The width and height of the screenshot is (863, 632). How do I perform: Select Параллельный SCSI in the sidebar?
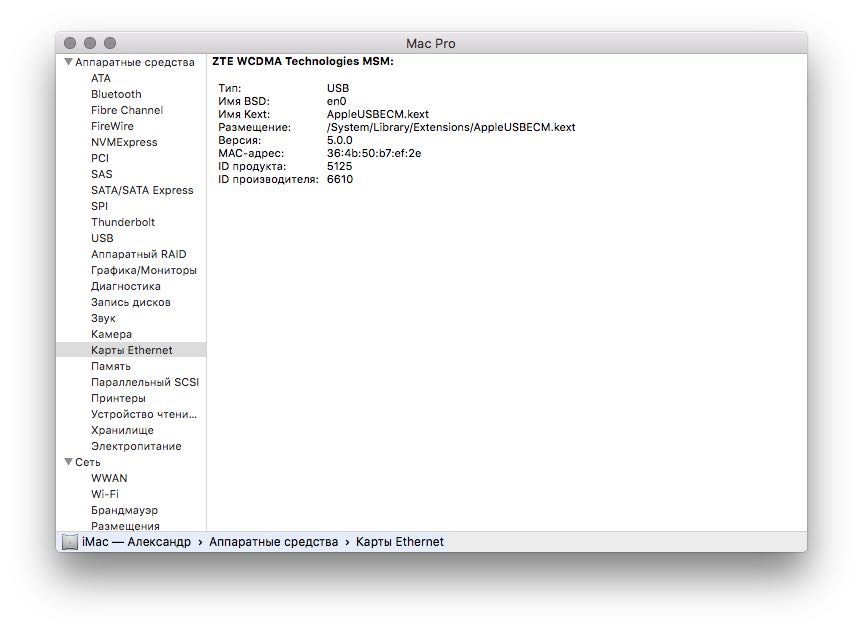(x=145, y=382)
